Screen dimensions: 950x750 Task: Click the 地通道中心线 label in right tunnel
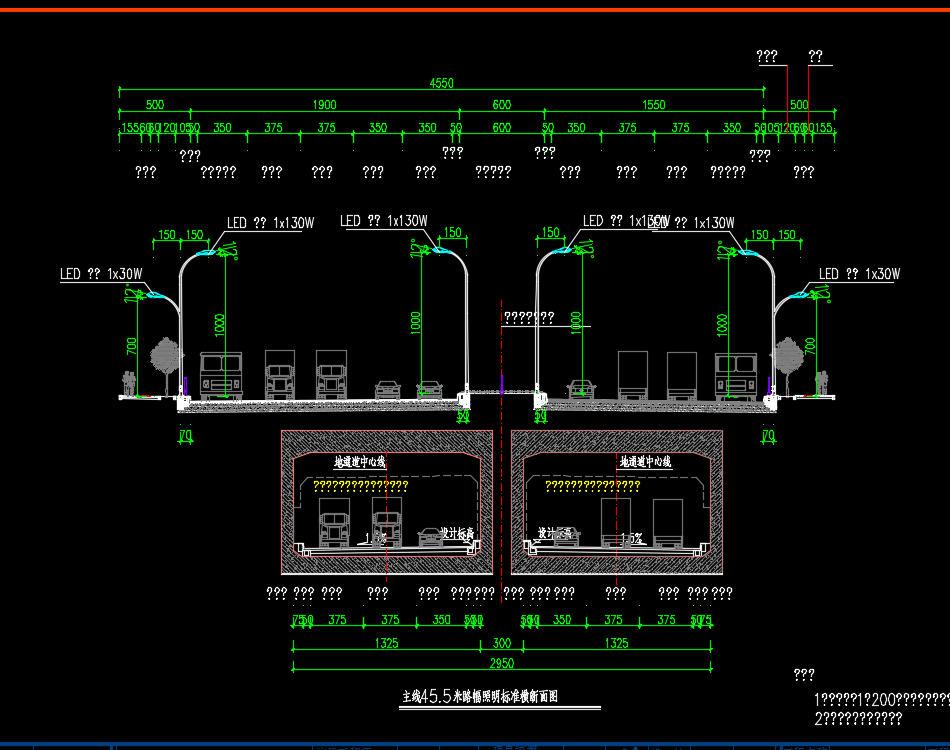pos(645,462)
